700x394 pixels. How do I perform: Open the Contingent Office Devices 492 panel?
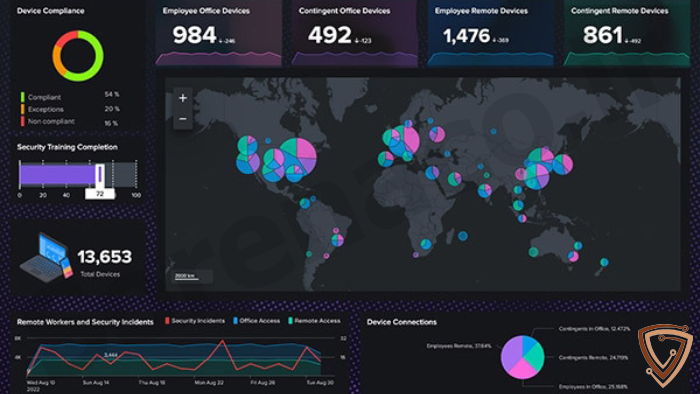[x=355, y=33]
